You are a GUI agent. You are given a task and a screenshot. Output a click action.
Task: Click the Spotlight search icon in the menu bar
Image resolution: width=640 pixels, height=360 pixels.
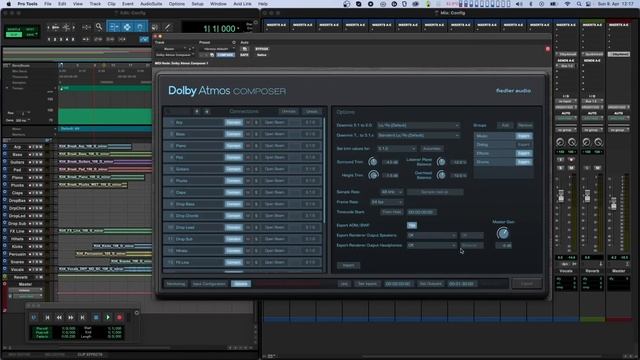(579, 4)
